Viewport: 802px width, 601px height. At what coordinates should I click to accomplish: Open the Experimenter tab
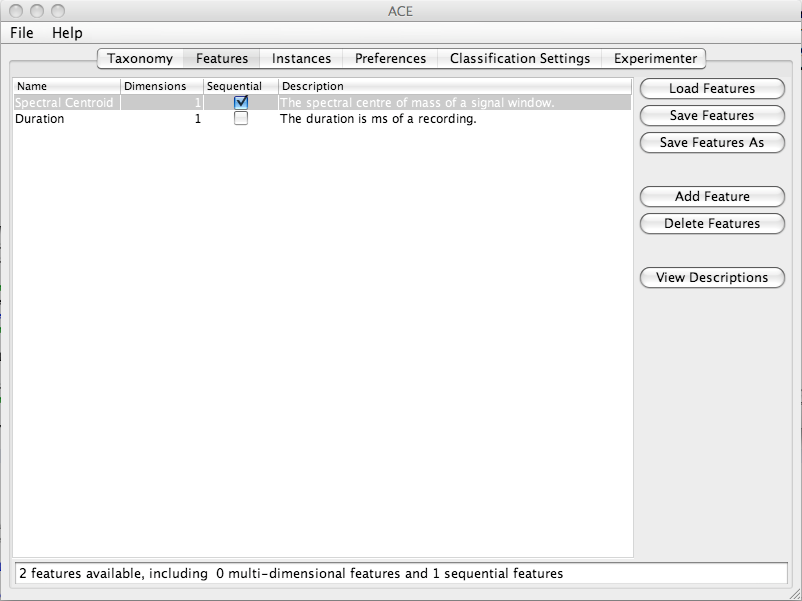[655, 58]
